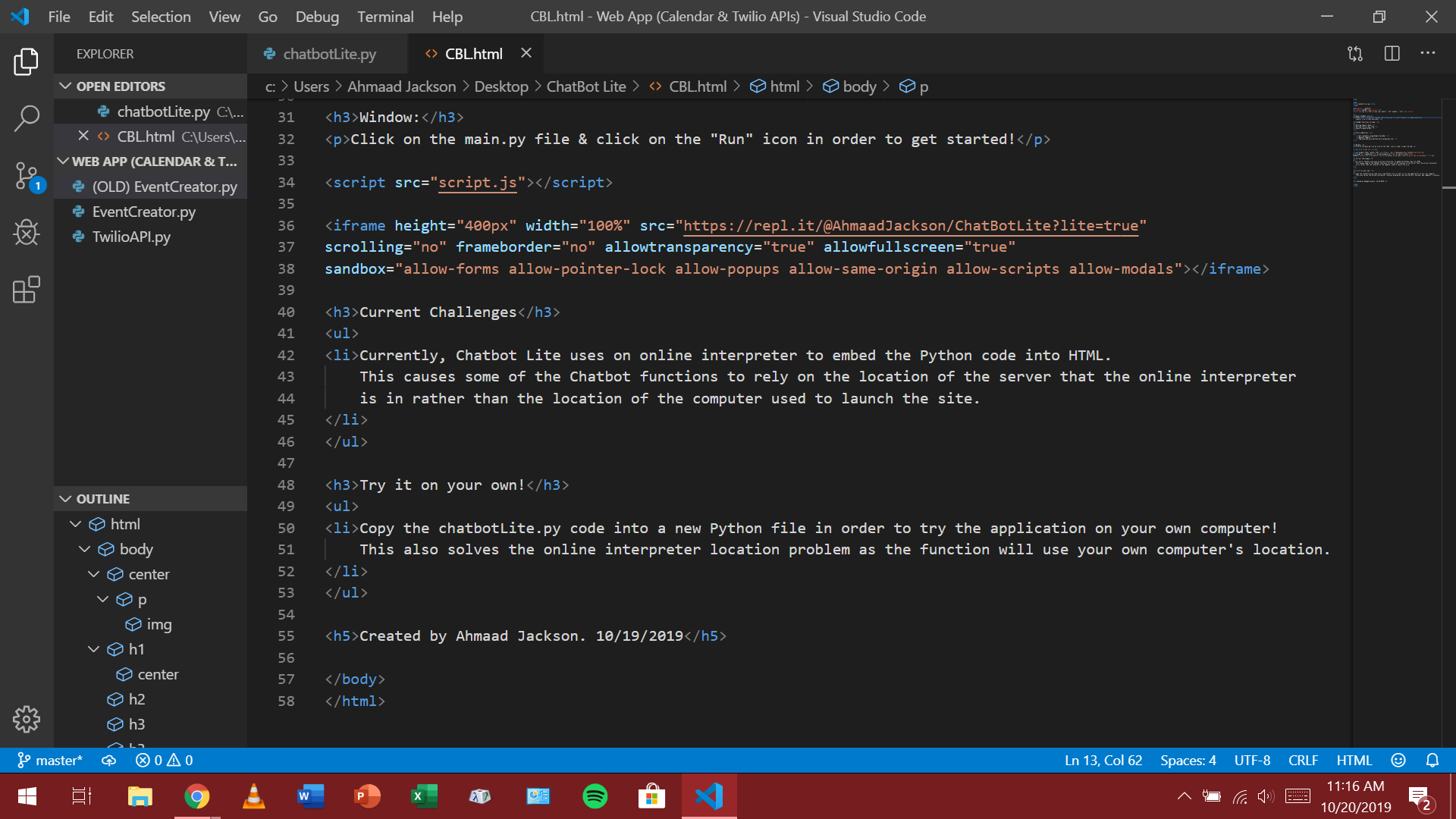This screenshot has height=819, width=1456.
Task: Open the Manage gear settings icon
Action: point(27,719)
